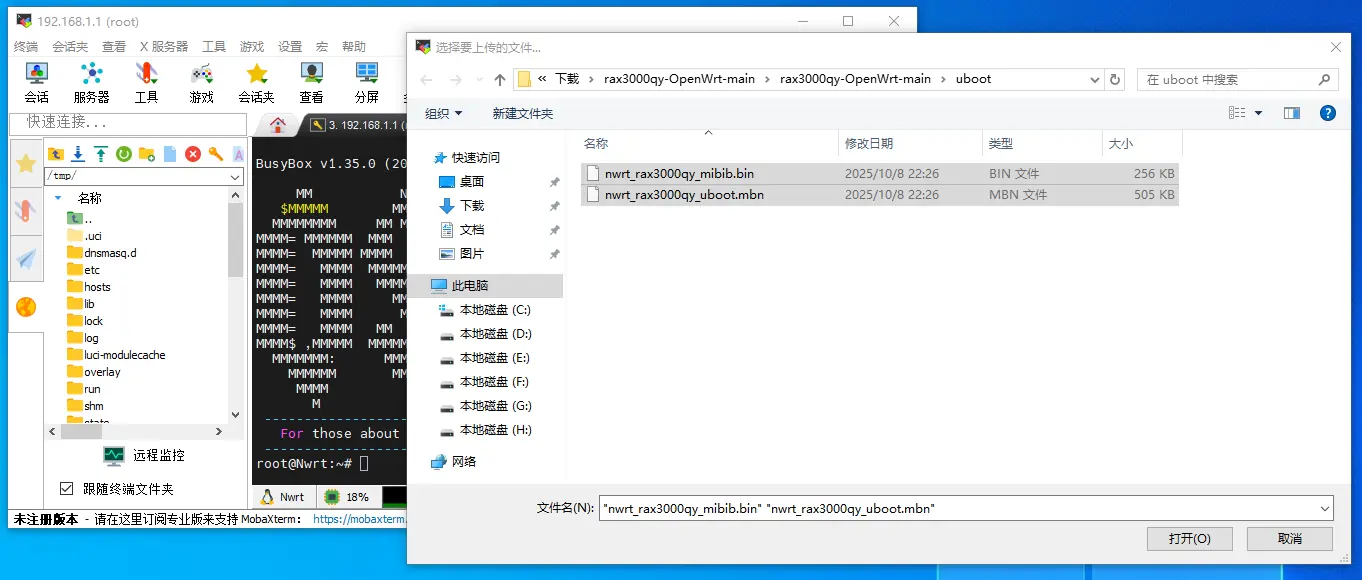Click the download arrow icon in SFTP toolbar
Screen dimensions: 1362x580
pos(78,154)
